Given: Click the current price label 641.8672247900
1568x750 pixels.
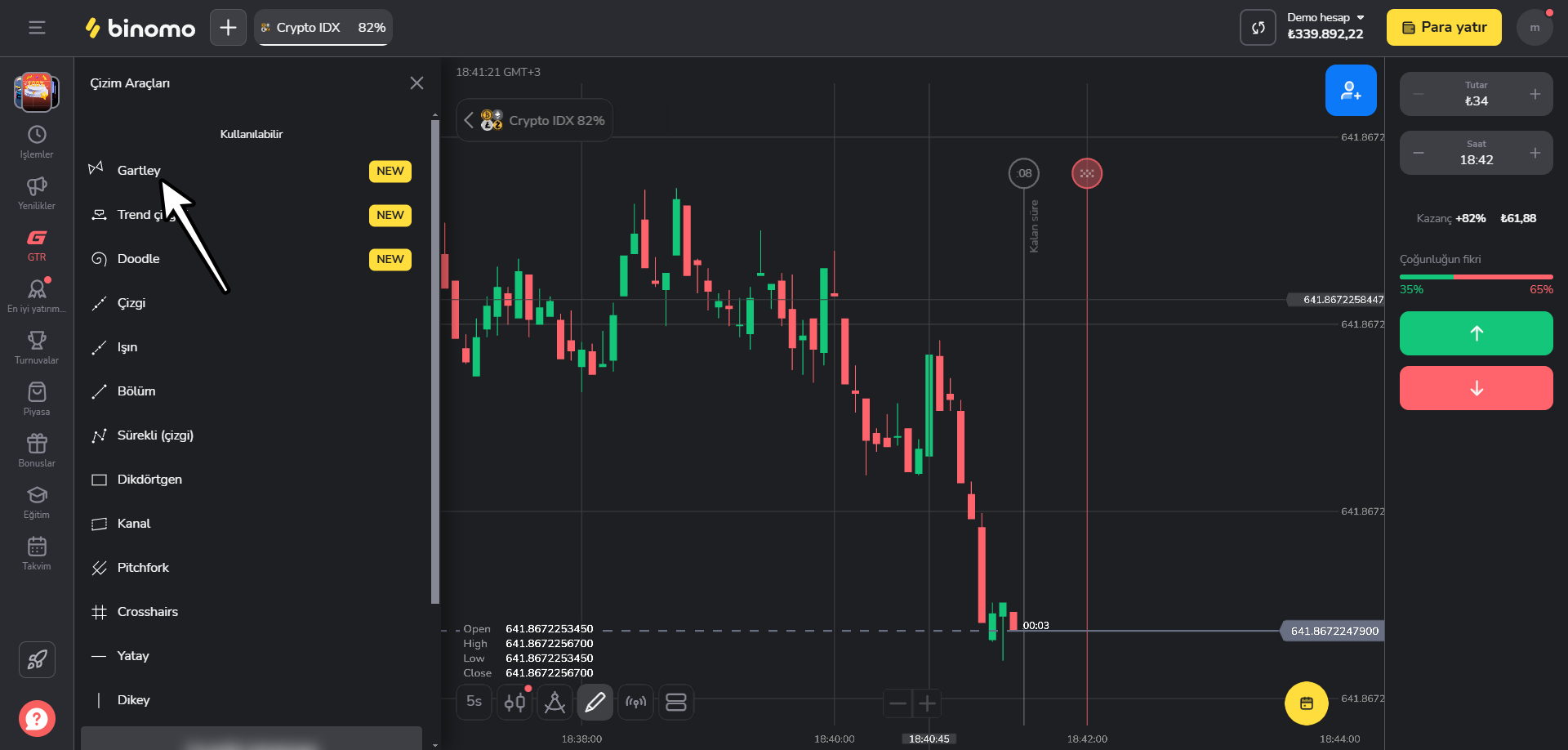Looking at the screenshot, I should pos(1333,631).
